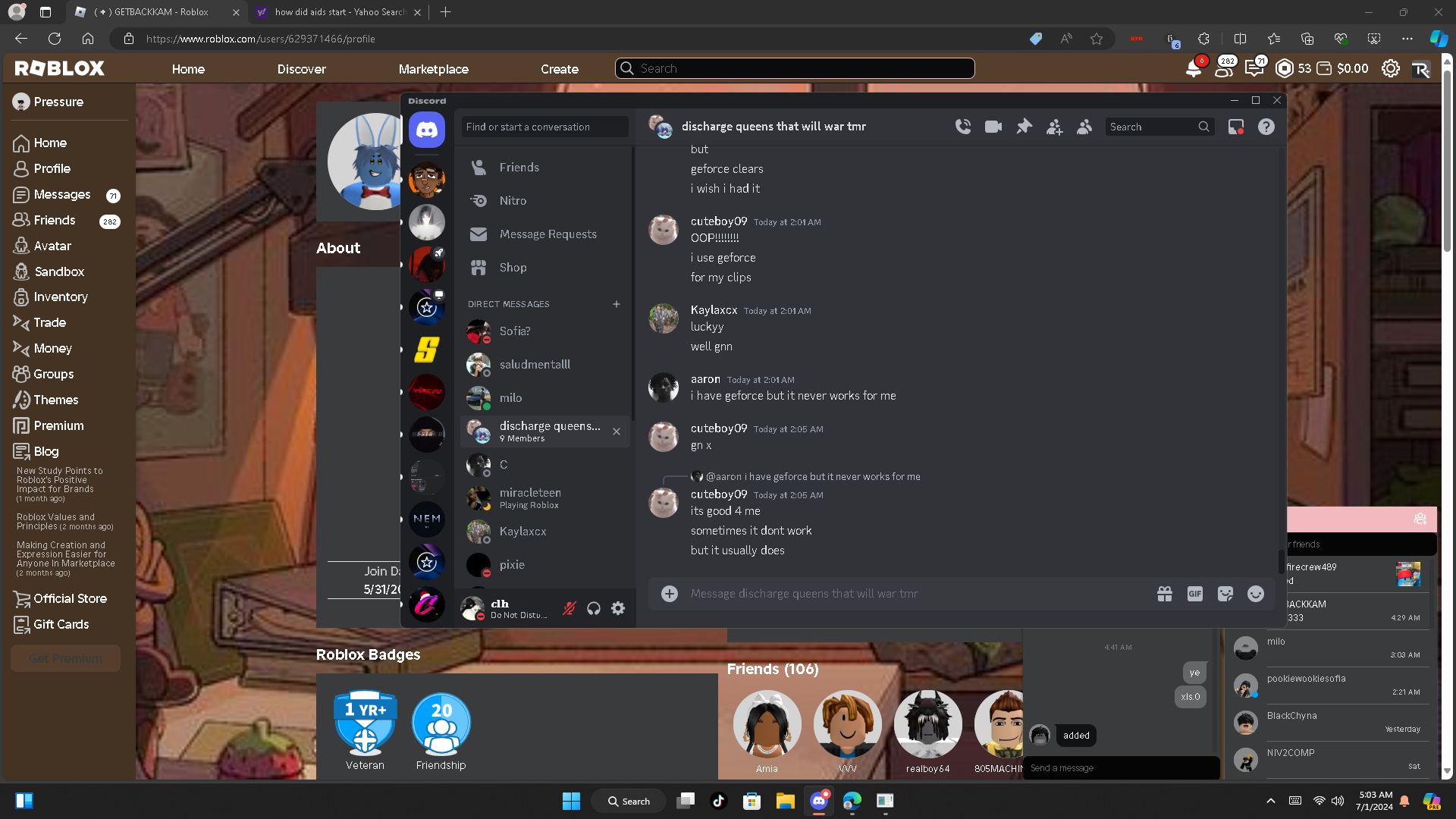Open the Windows Start button
The image size is (1456, 819).
pos(571,801)
